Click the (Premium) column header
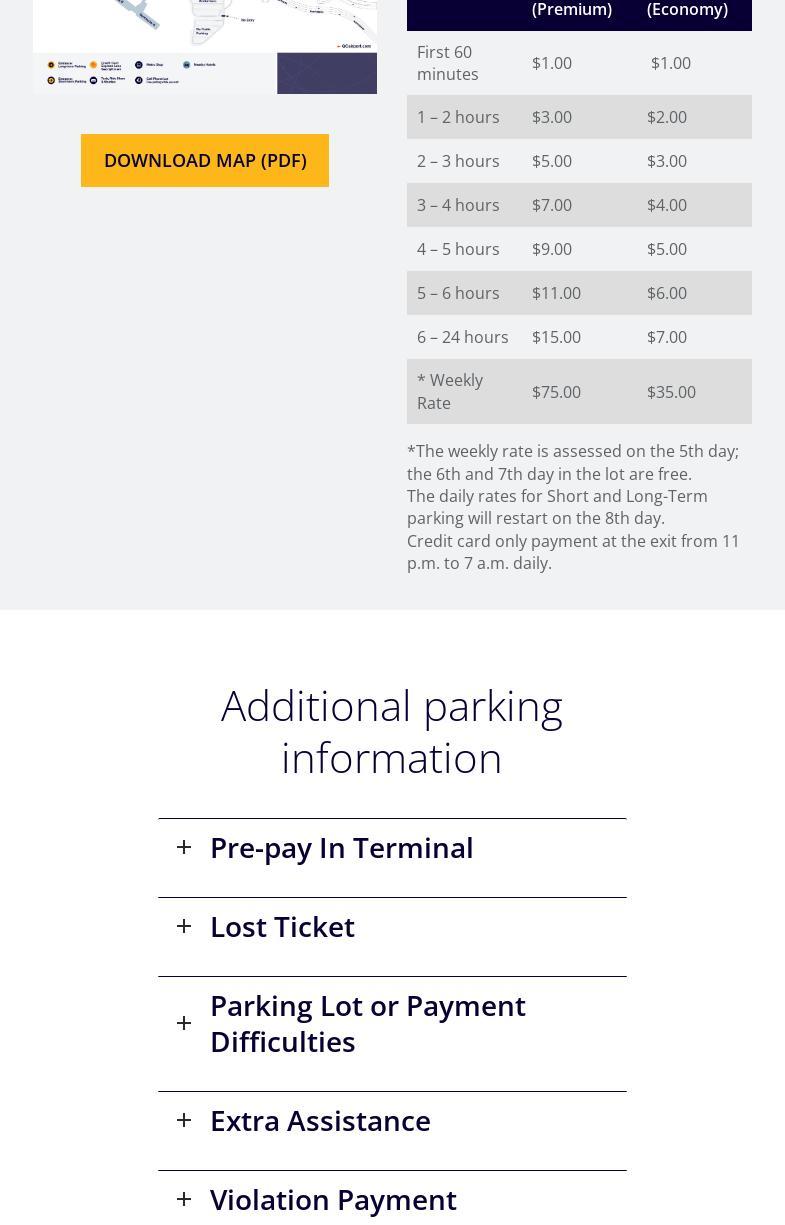The width and height of the screenshot is (785, 1225). (x=572, y=10)
